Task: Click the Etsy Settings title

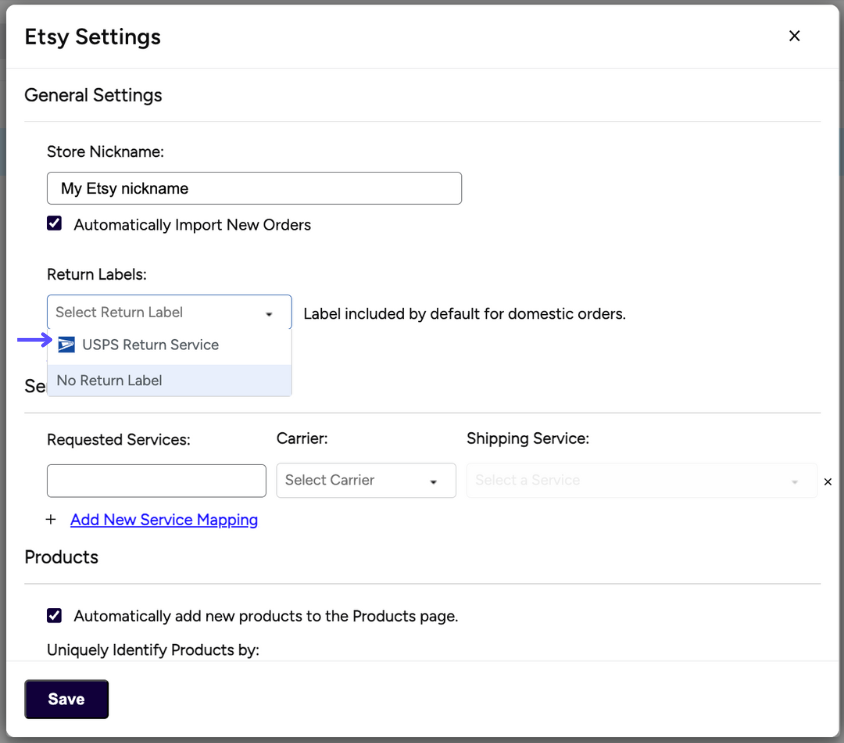Action: (93, 37)
